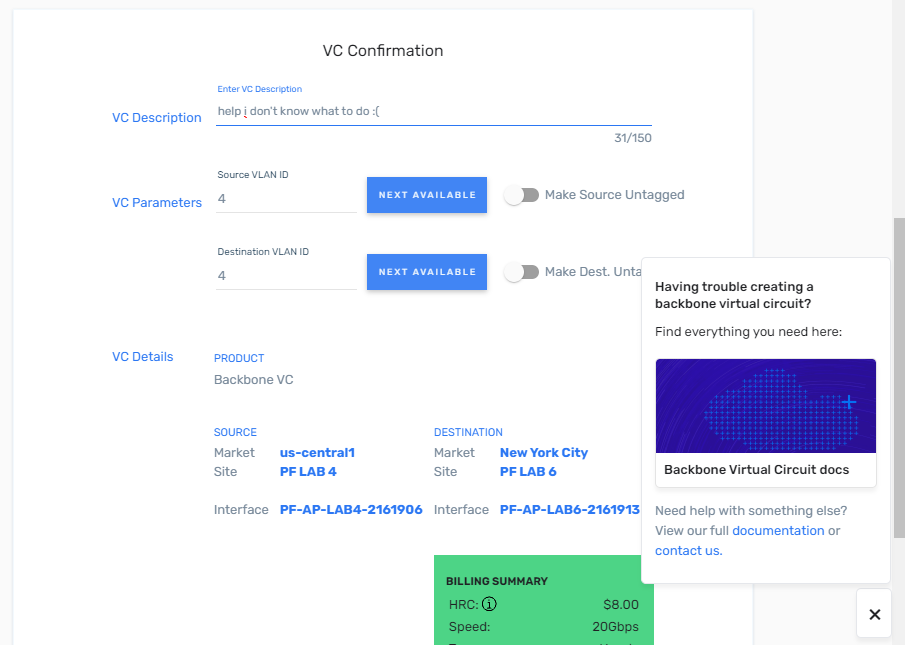Open the PF LAB 6 site link
The height and width of the screenshot is (645, 905).
tap(528, 472)
